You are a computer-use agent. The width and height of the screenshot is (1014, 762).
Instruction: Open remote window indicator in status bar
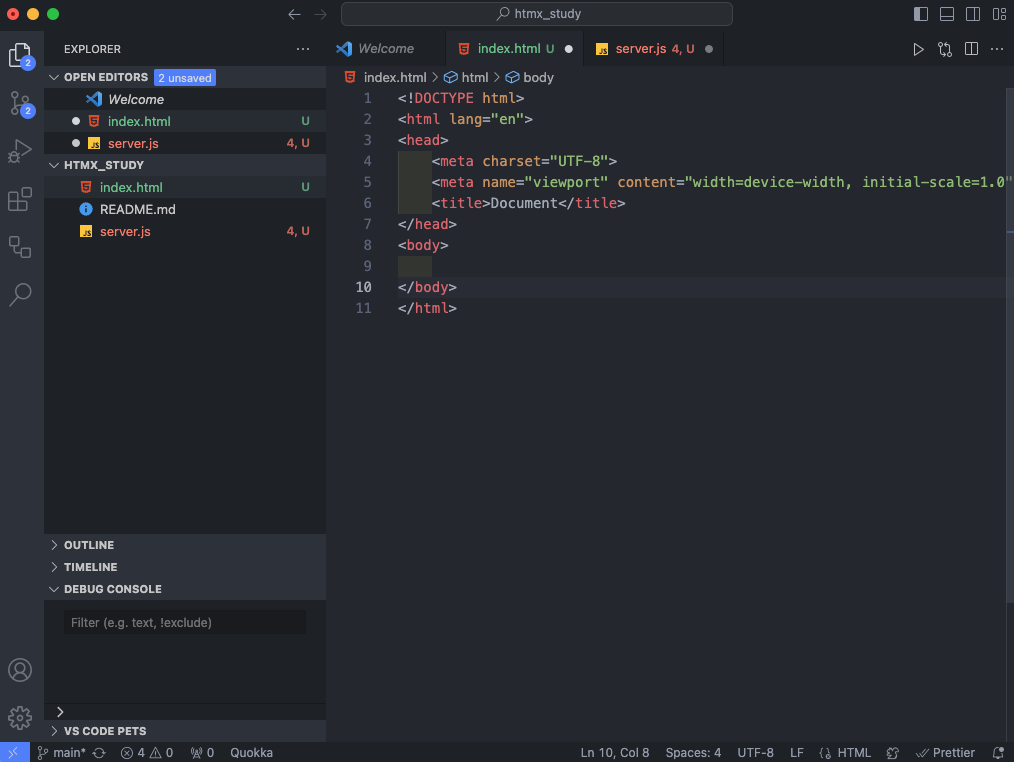(14, 752)
